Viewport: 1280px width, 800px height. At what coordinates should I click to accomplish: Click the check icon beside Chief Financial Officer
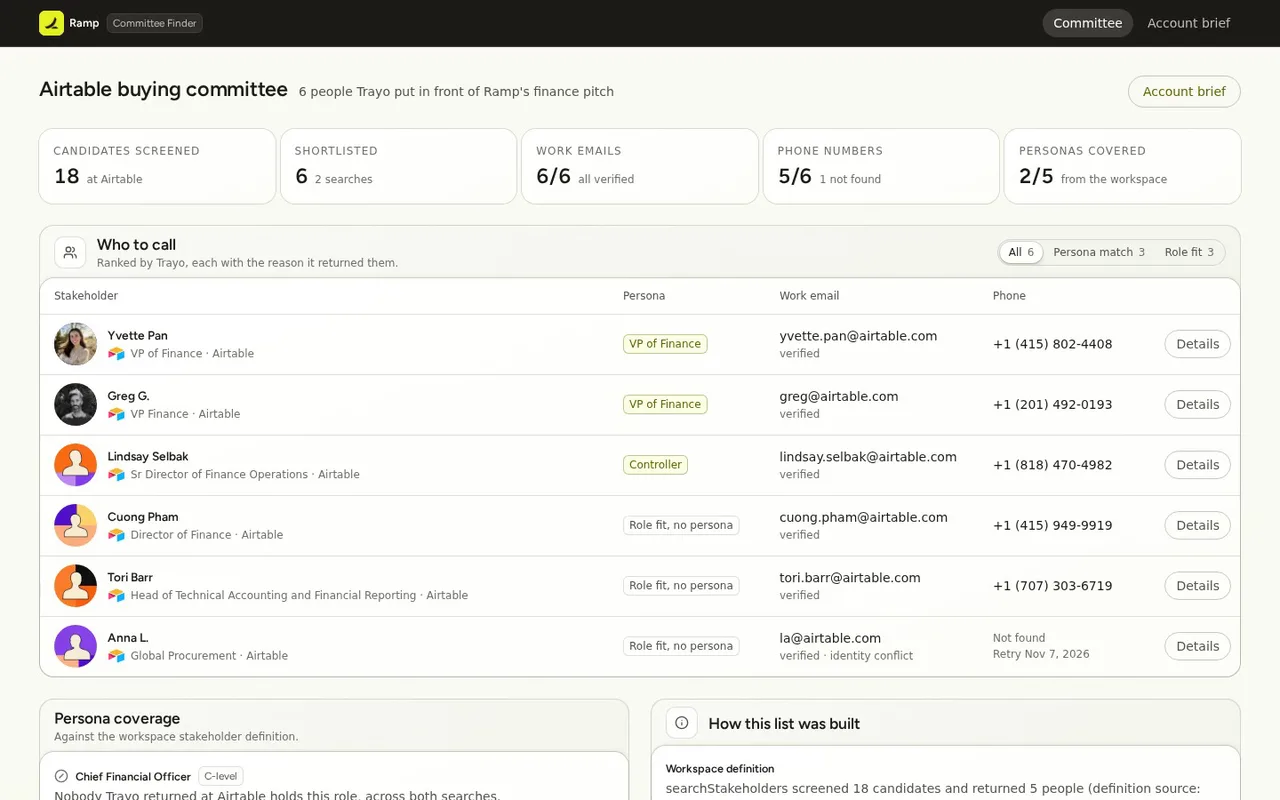pyautogui.click(x=61, y=776)
